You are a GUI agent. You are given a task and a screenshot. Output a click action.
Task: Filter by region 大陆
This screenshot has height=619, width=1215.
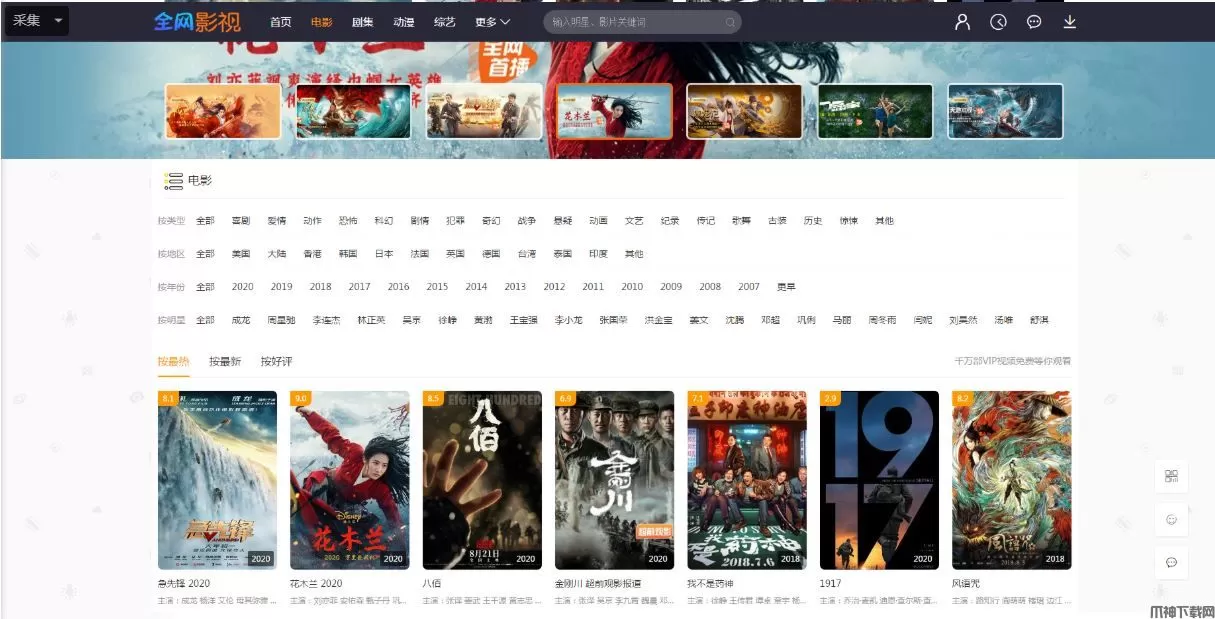(x=277, y=254)
